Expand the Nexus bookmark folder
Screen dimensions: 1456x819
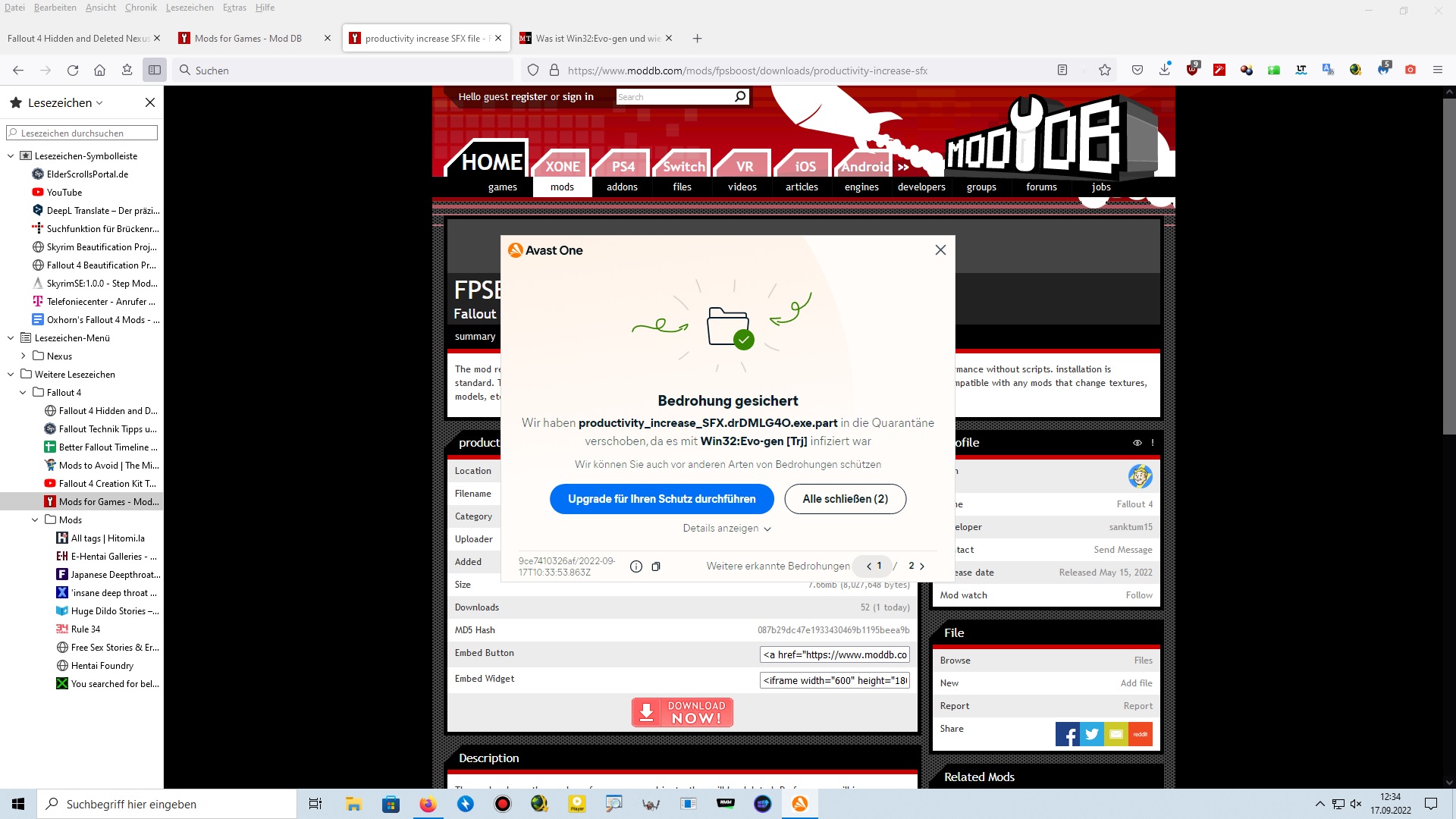[x=23, y=356]
